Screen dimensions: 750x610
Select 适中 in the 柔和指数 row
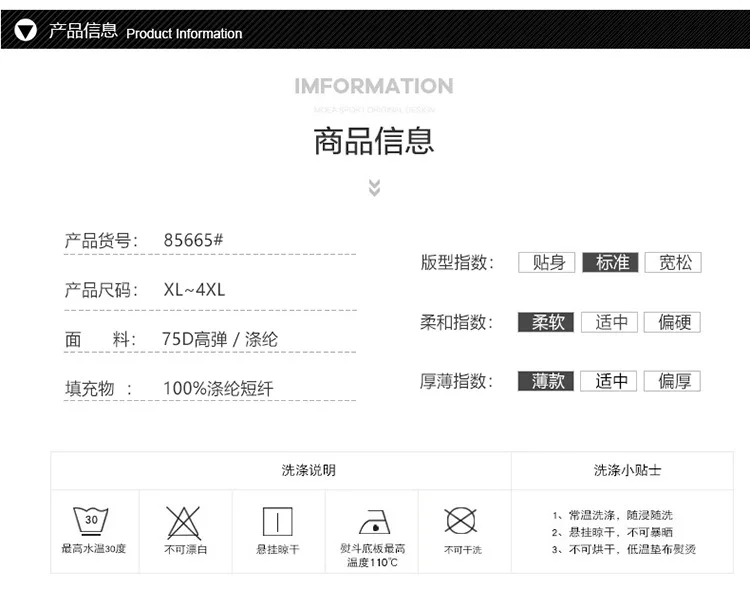[609, 322]
